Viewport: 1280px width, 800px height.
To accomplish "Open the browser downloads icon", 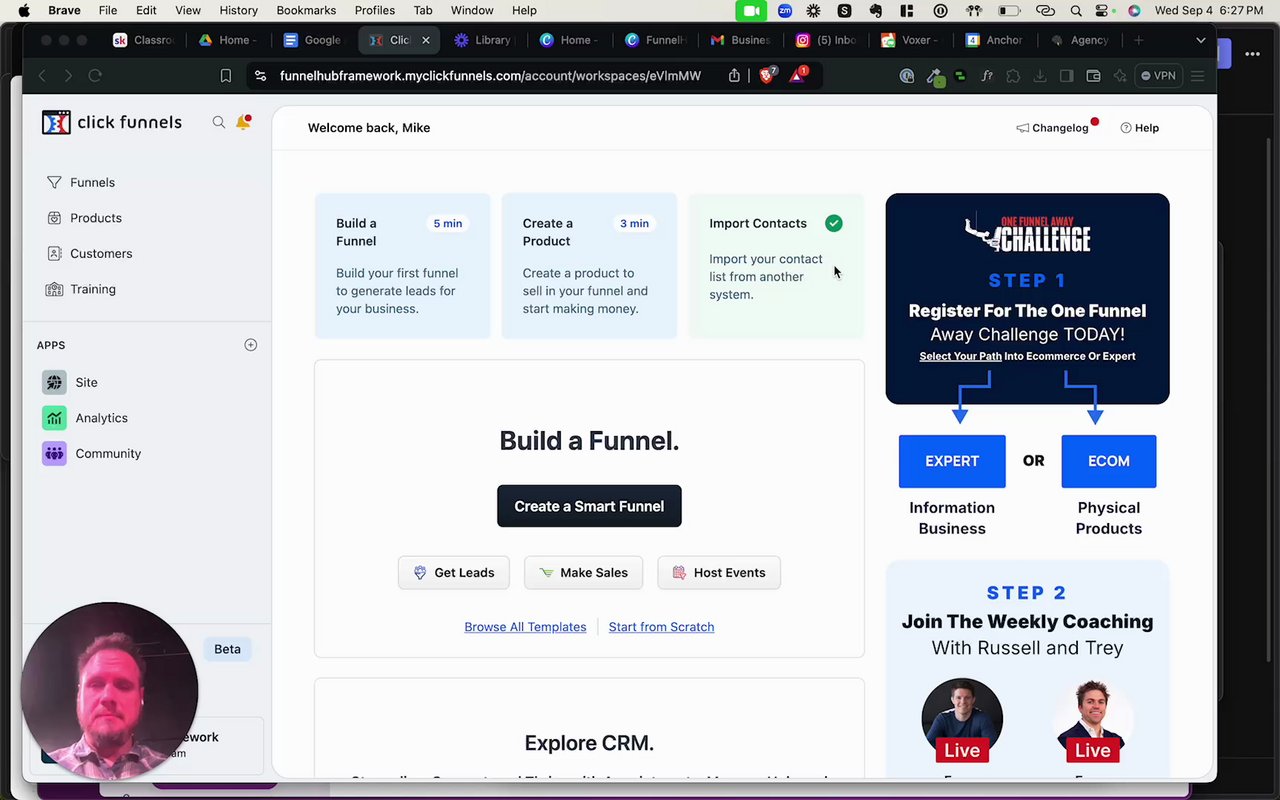I will click(1040, 76).
